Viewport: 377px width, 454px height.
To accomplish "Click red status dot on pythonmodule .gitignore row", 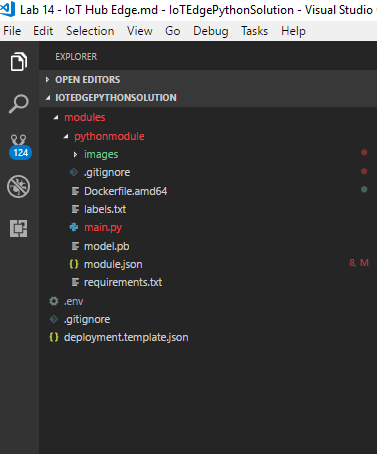I will click(364, 171).
